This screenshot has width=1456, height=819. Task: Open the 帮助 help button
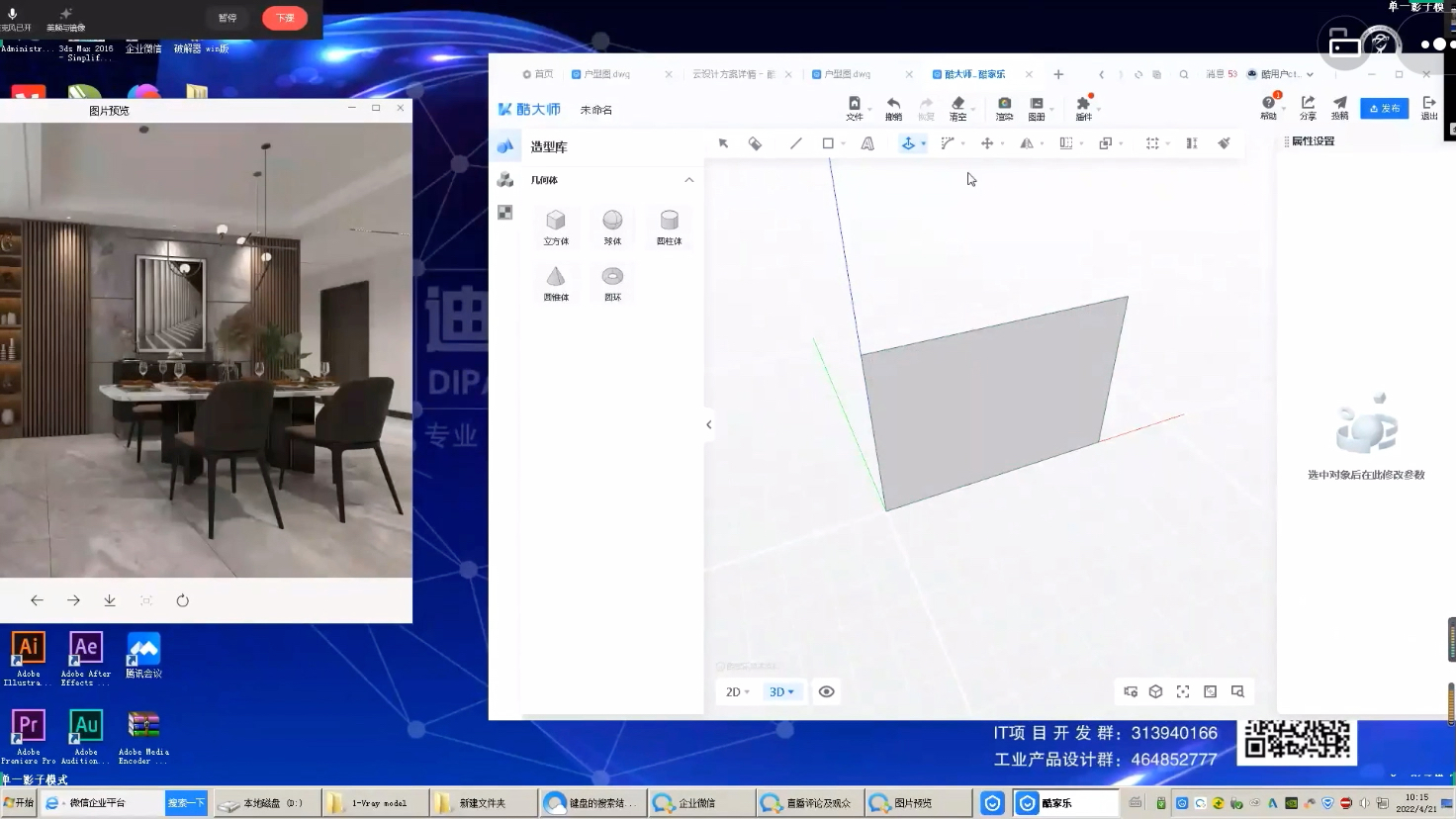1268,107
